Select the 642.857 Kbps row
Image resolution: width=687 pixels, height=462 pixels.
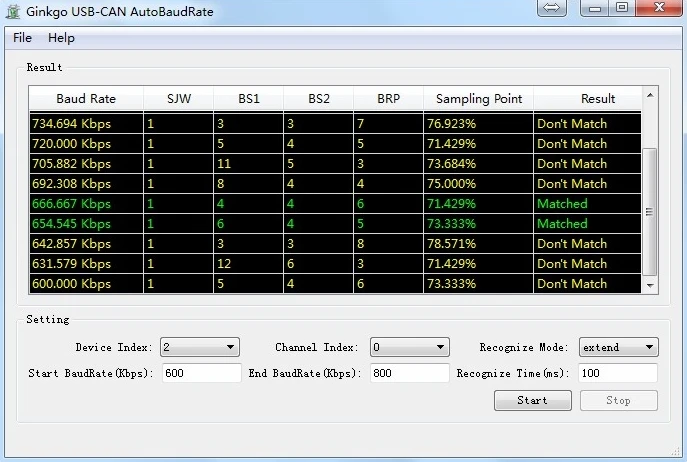click(335, 244)
